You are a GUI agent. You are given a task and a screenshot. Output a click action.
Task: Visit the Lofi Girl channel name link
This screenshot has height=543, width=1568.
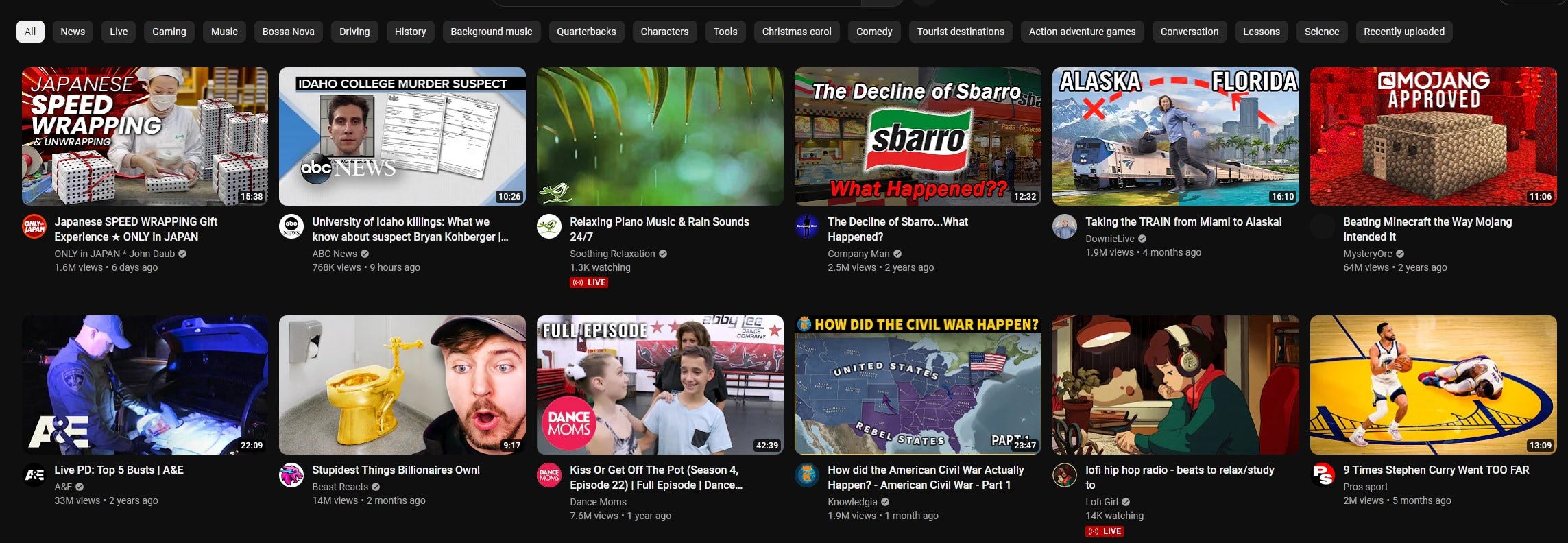pos(1101,502)
